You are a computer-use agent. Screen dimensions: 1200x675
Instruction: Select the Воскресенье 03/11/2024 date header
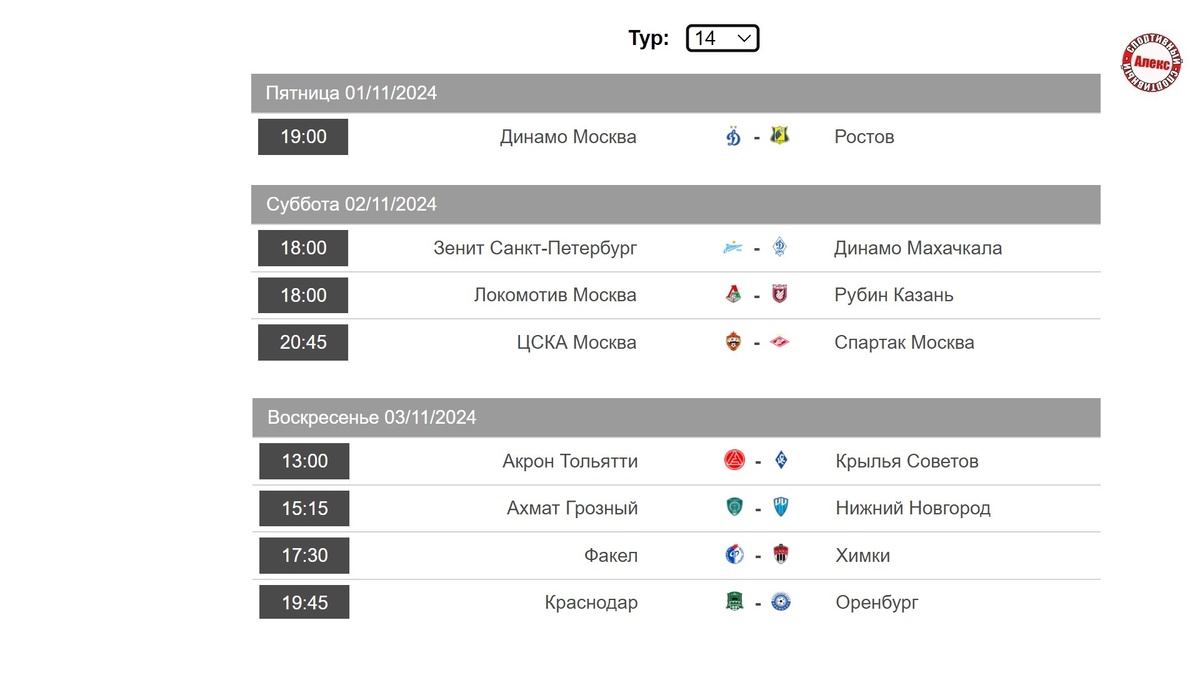(371, 417)
